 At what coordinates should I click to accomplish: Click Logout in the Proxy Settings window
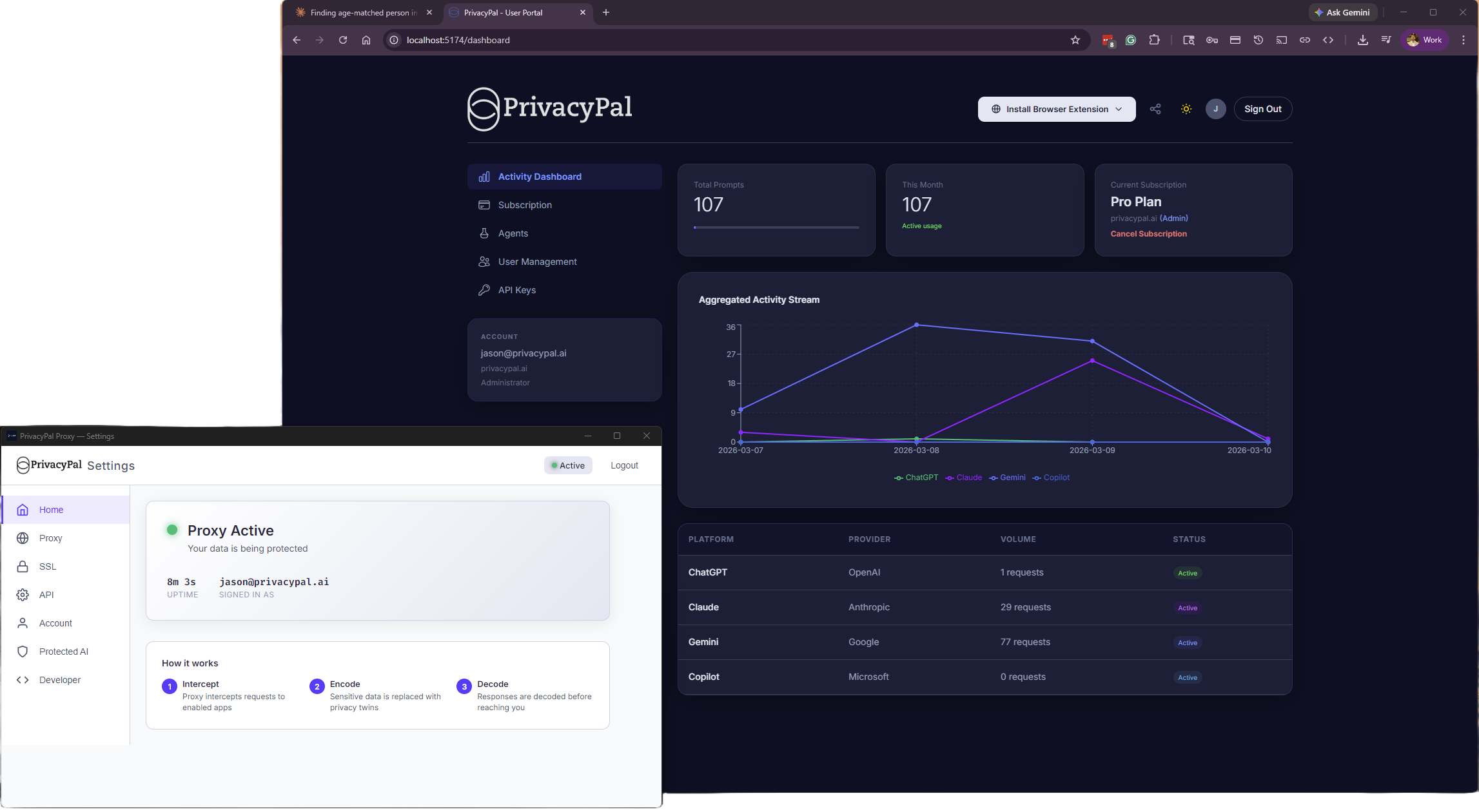[x=624, y=465]
